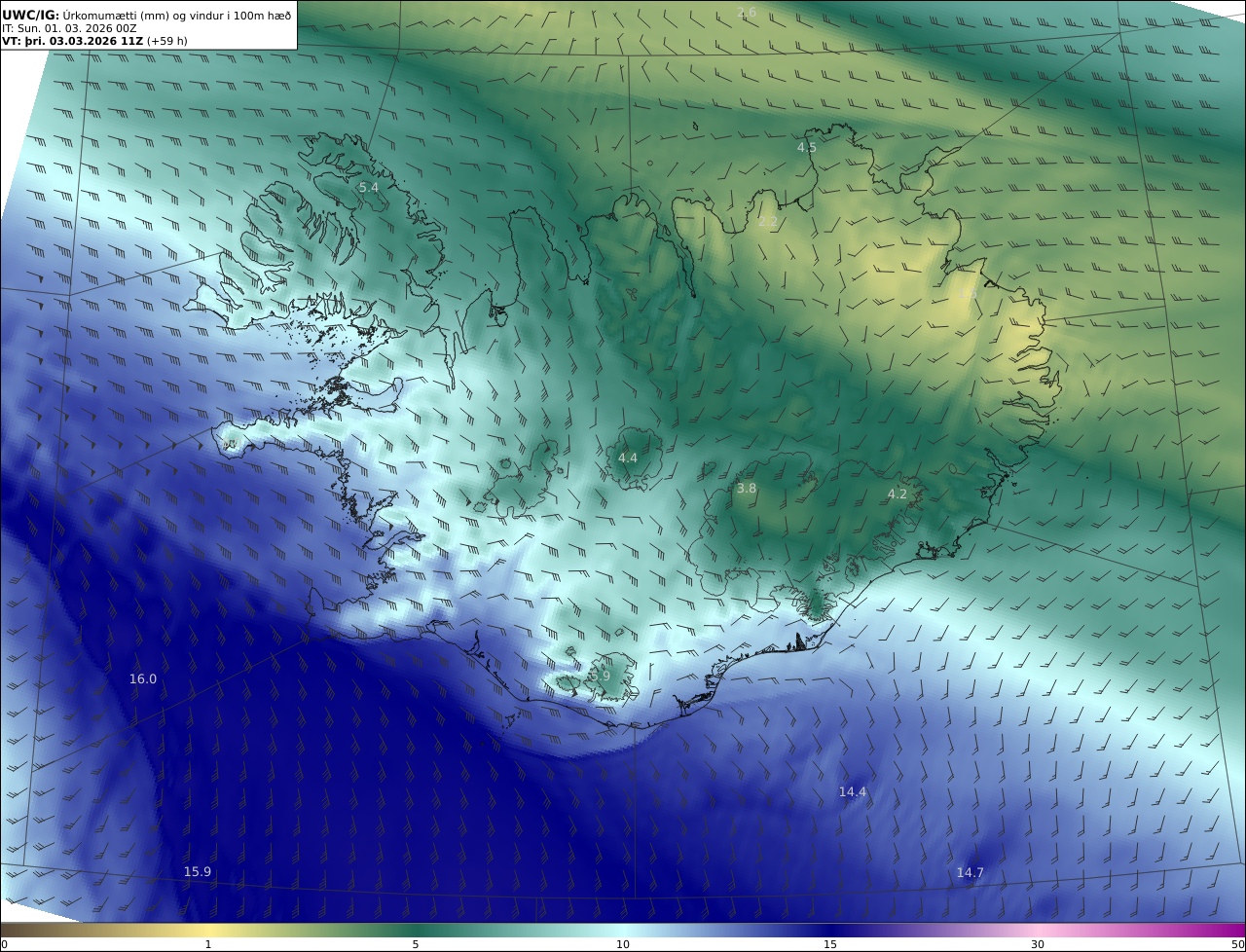The image size is (1246, 952).
Task: Click the colorbar tick label 0
Action: (x=4, y=944)
